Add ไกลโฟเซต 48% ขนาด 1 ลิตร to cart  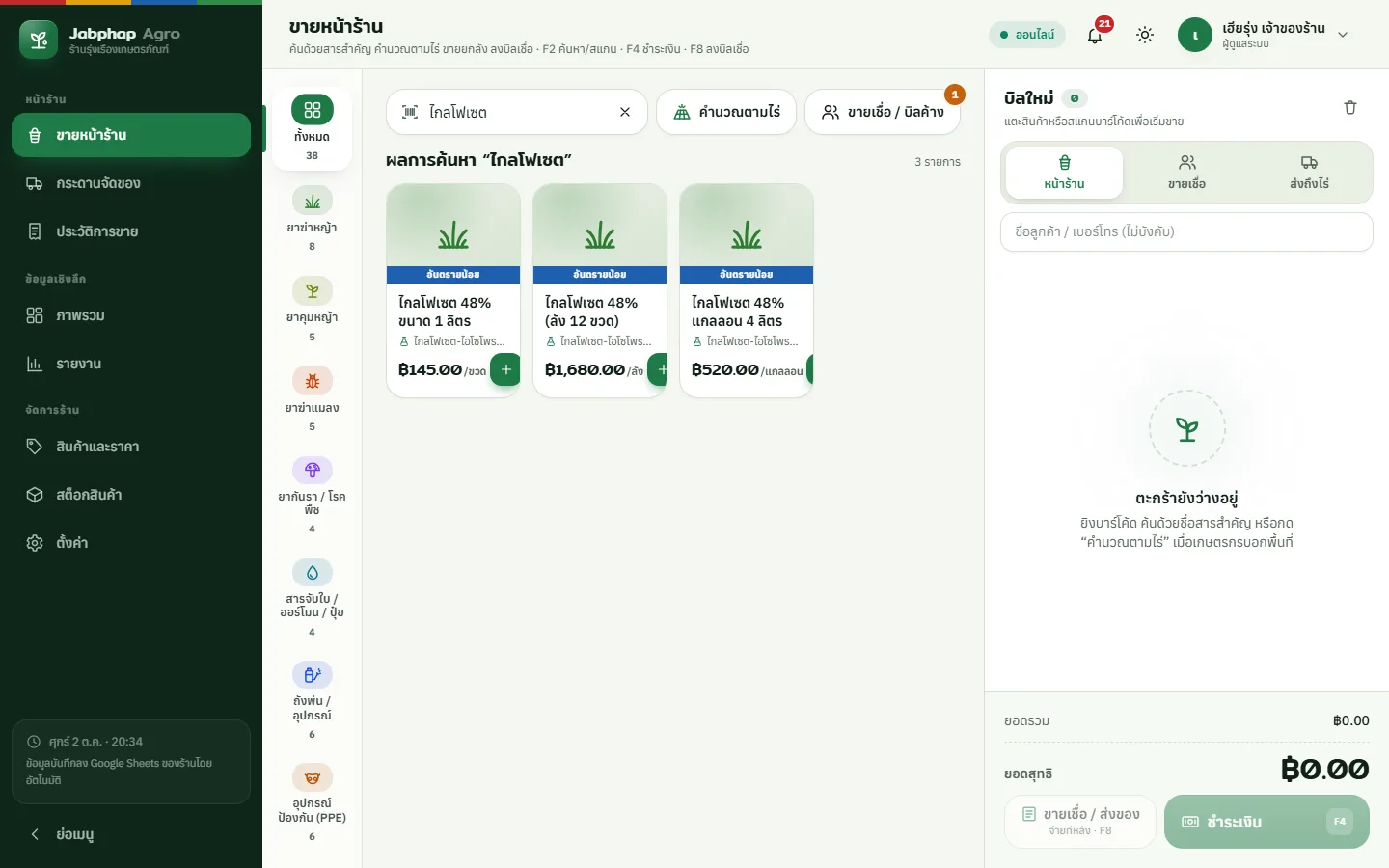tap(505, 369)
